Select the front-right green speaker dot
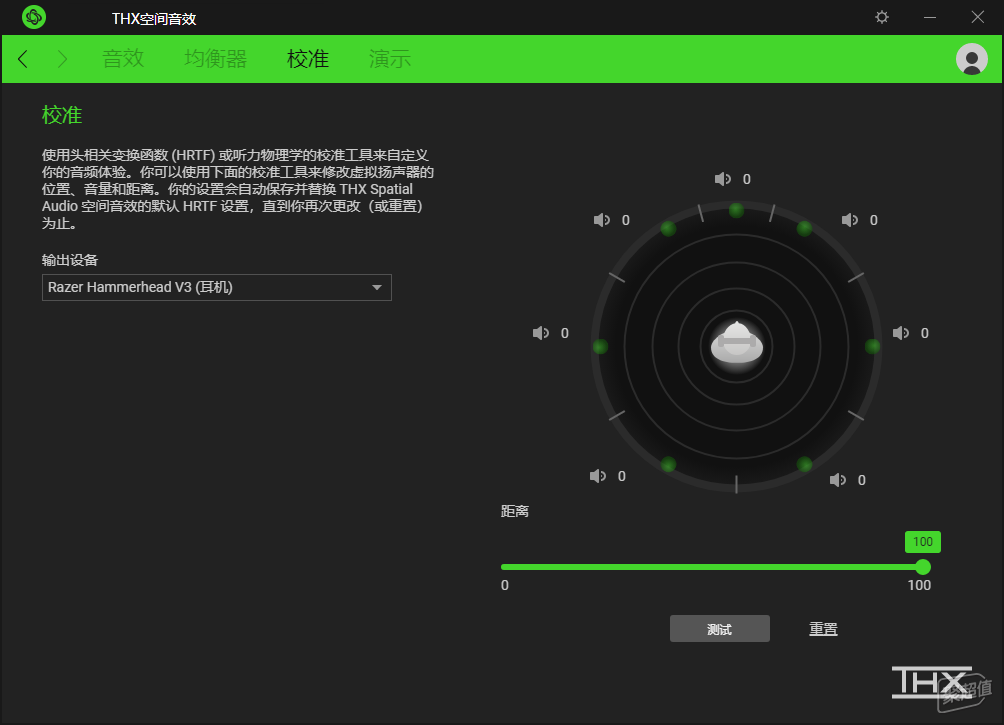The image size is (1004, 725). point(805,229)
